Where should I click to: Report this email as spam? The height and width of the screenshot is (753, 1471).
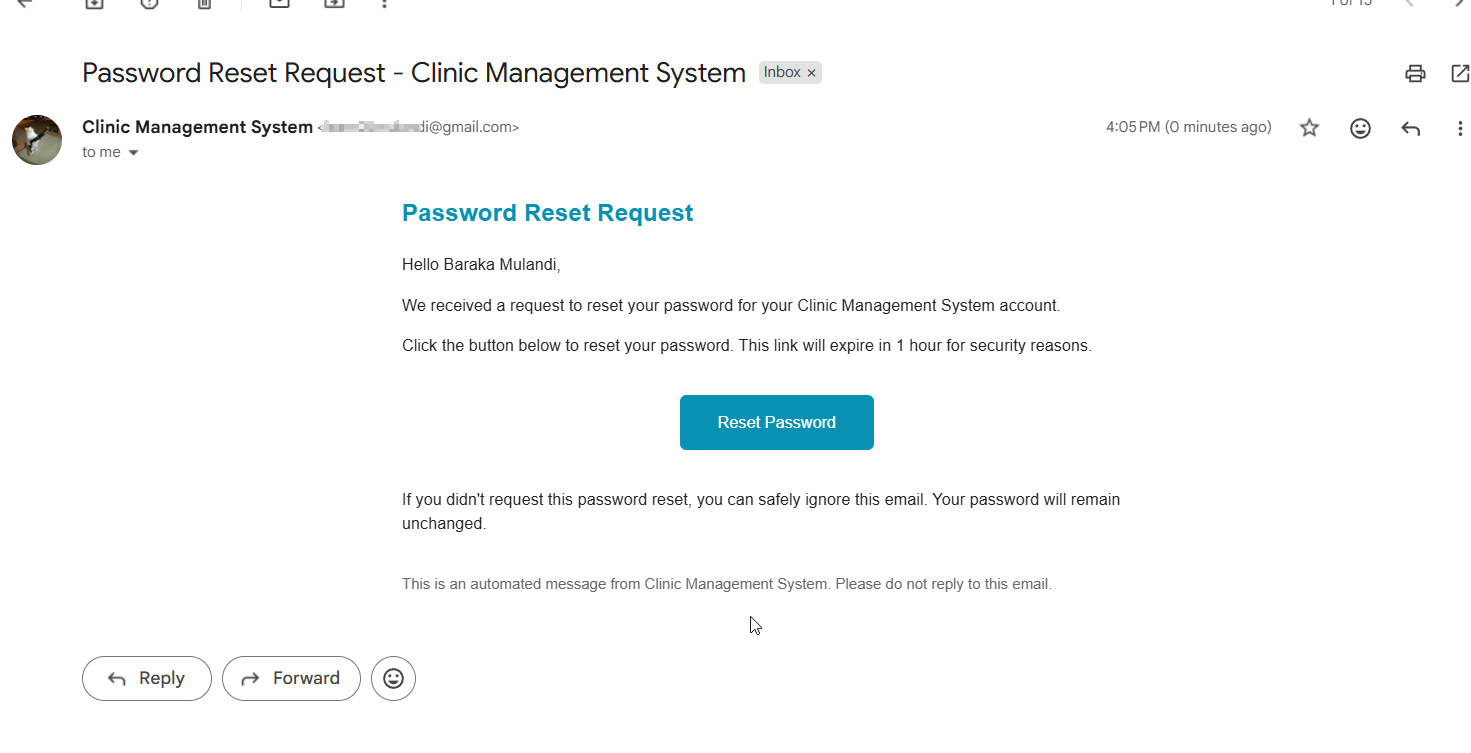coord(150,3)
